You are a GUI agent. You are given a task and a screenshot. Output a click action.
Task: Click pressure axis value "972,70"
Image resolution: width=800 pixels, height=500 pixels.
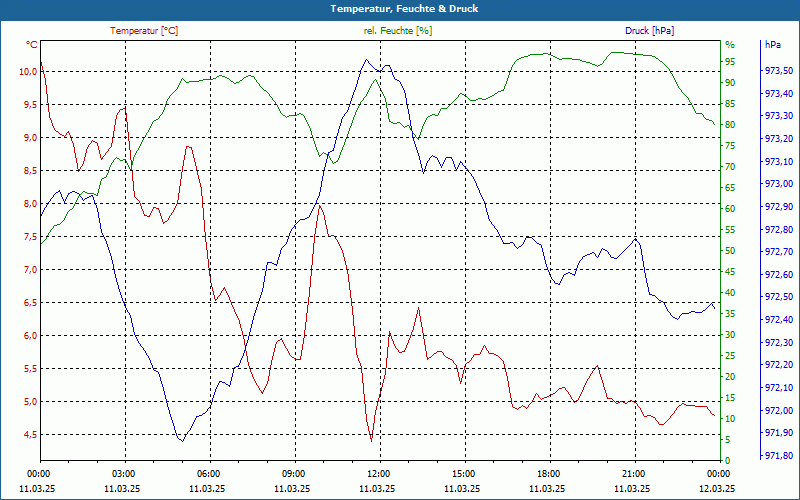tap(779, 253)
